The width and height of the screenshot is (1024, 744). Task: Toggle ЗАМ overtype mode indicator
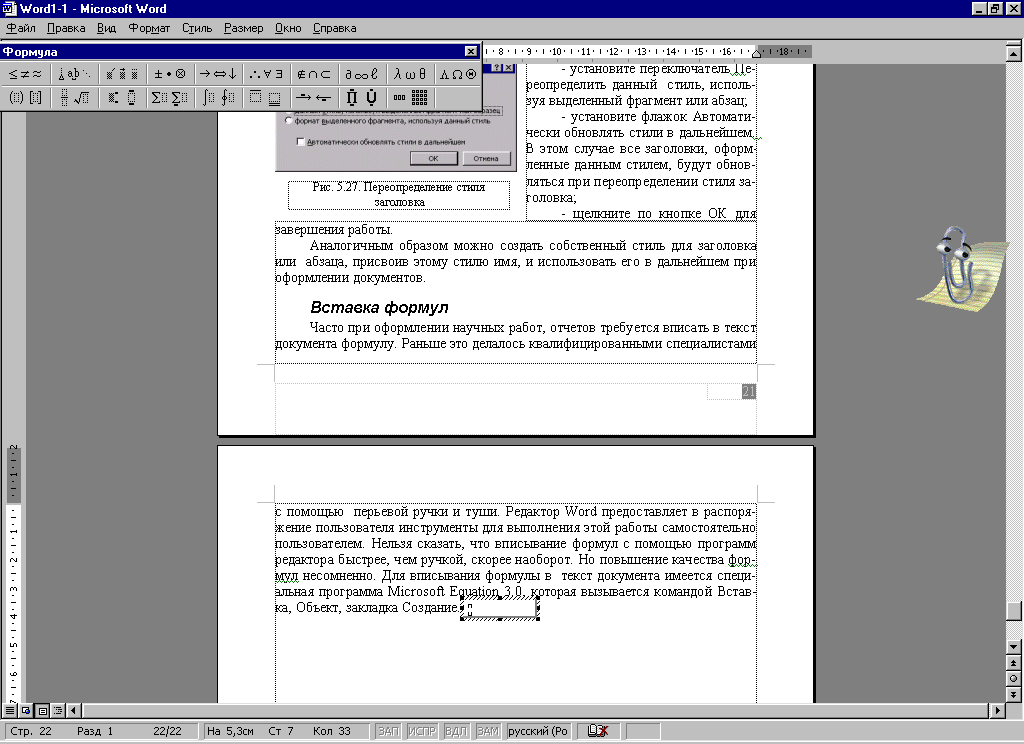click(487, 731)
